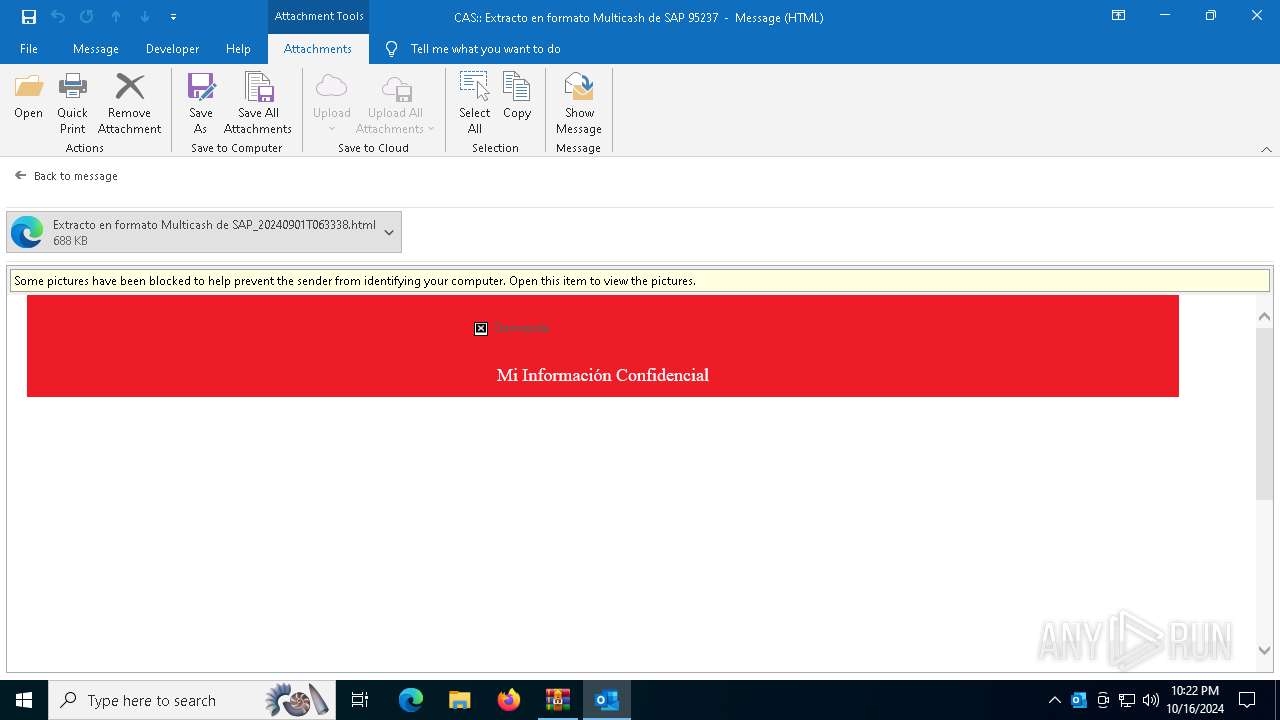The height and width of the screenshot is (720, 1280).
Task: Save All Attachments to computer
Action: [258, 104]
